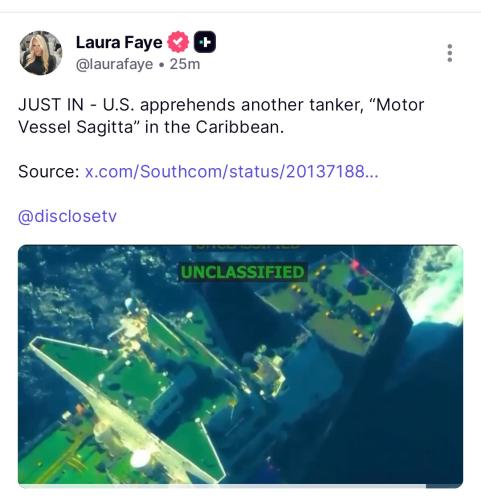Open the @disclosetv mention
The width and height of the screenshot is (481, 500).
coord(67,216)
